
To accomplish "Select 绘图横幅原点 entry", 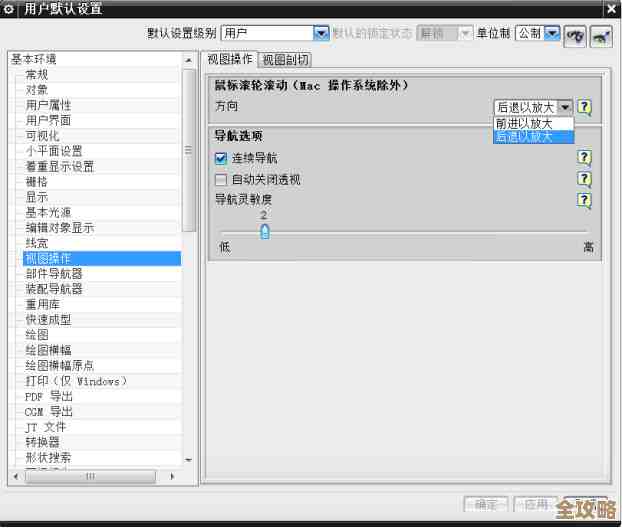I will point(60,365).
